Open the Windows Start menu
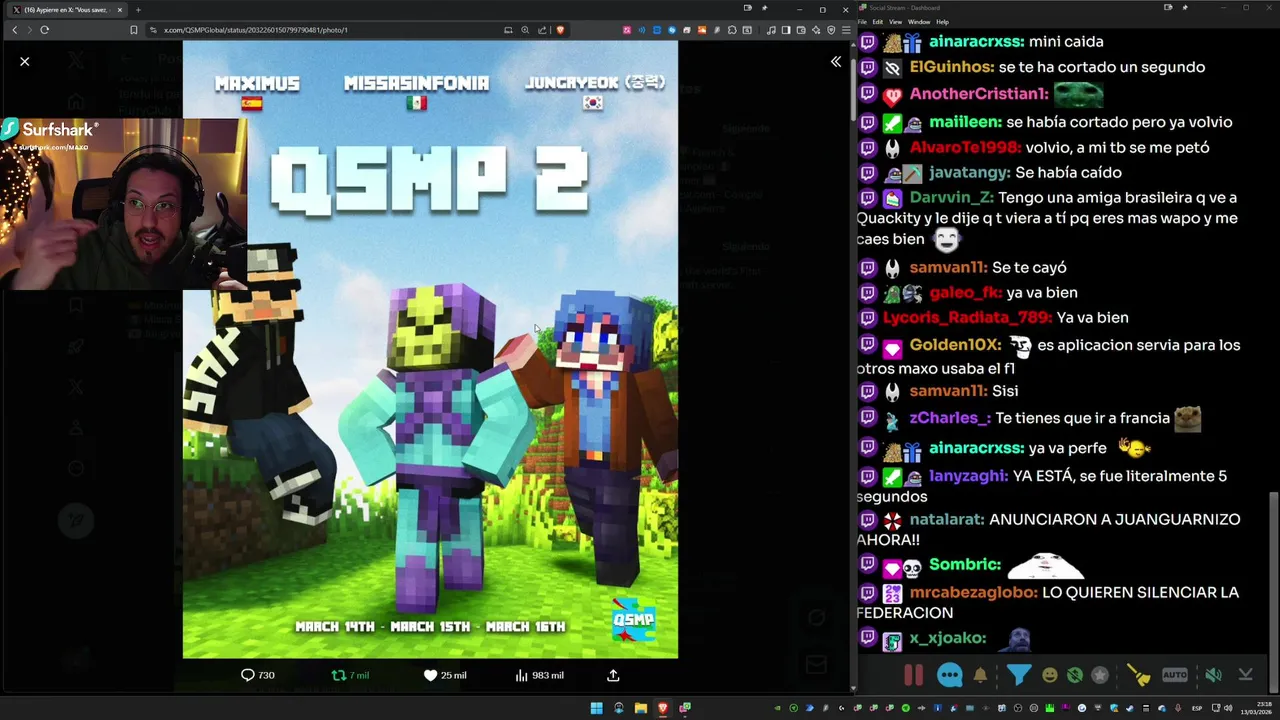This screenshot has height=720, width=1280. [x=596, y=709]
